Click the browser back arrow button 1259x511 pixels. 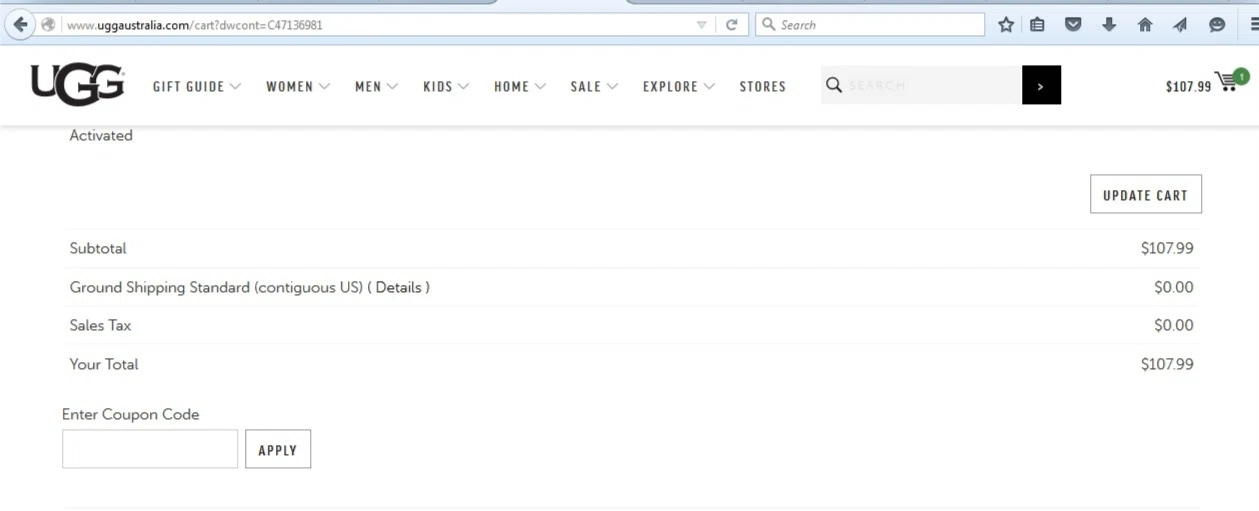point(19,25)
